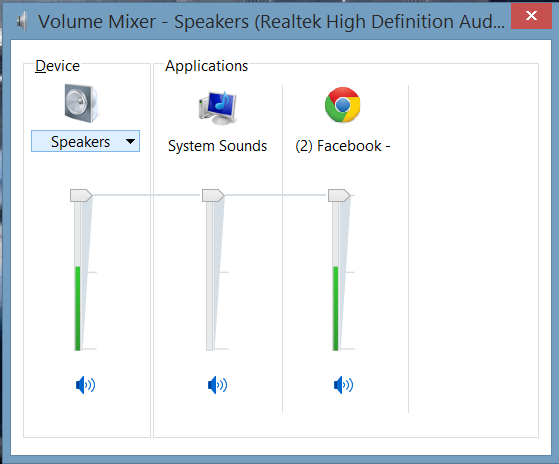559x464 pixels.
Task: Click the Applications group label
Action: tap(206, 66)
